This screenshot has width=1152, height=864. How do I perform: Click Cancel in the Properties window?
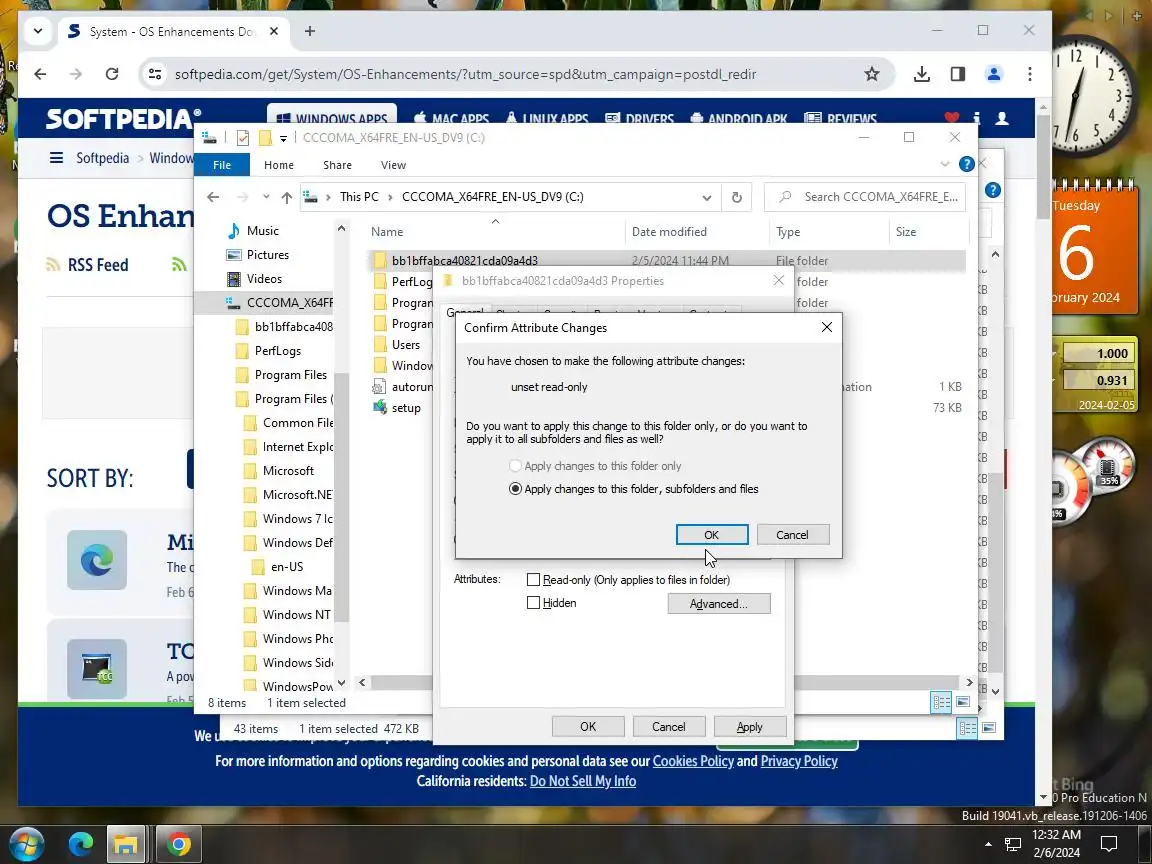tap(669, 727)
